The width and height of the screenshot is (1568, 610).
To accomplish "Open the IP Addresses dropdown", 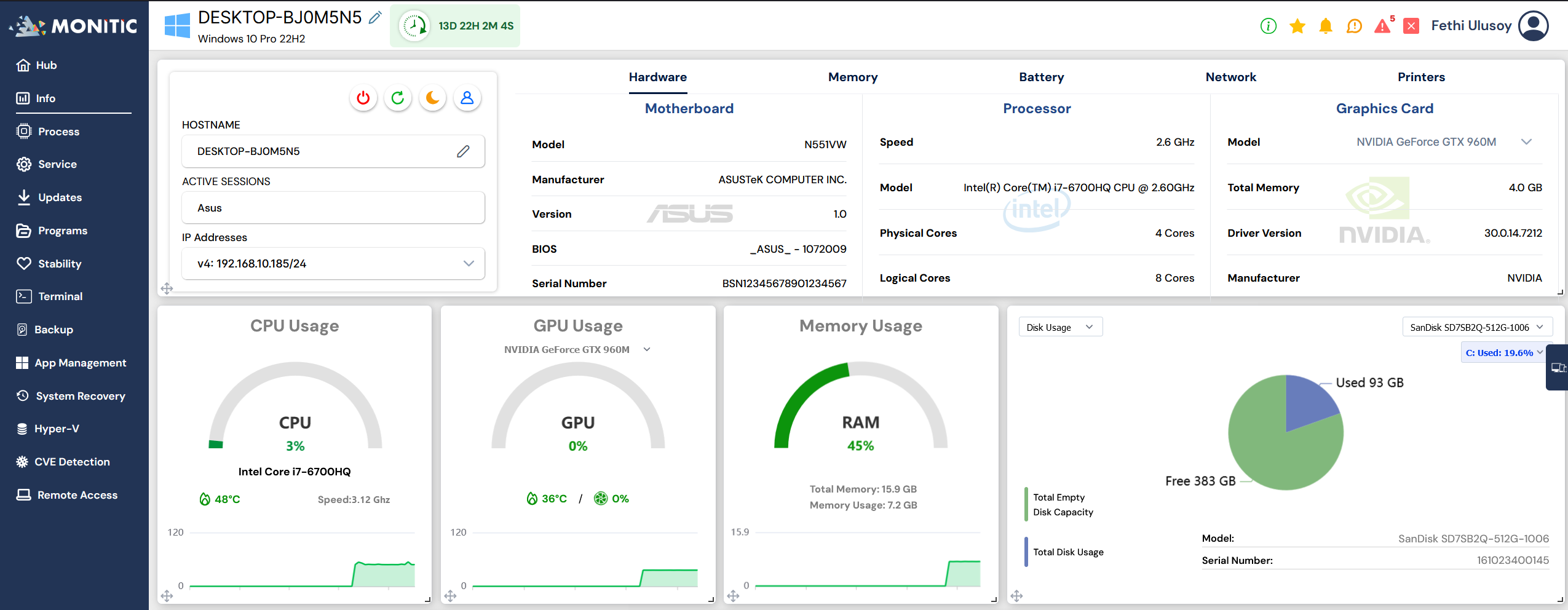I will point(469,263).
